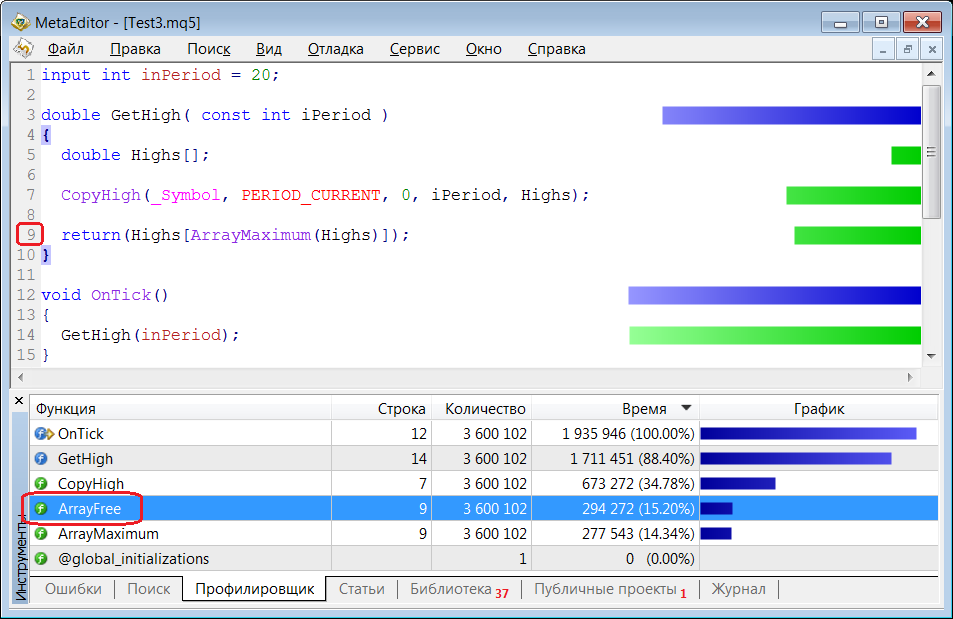Viewport: 953px width, 619px height.
Task: Click the OnTick time value 1 935 946 (100.00%)
Action: pyautogui.click(x=628, y=434)
